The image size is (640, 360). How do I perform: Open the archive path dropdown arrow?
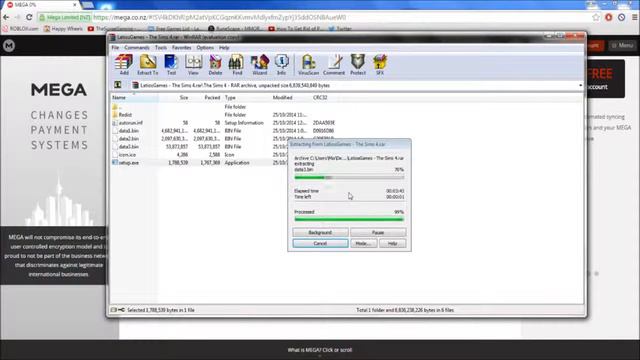pos(580,85)
